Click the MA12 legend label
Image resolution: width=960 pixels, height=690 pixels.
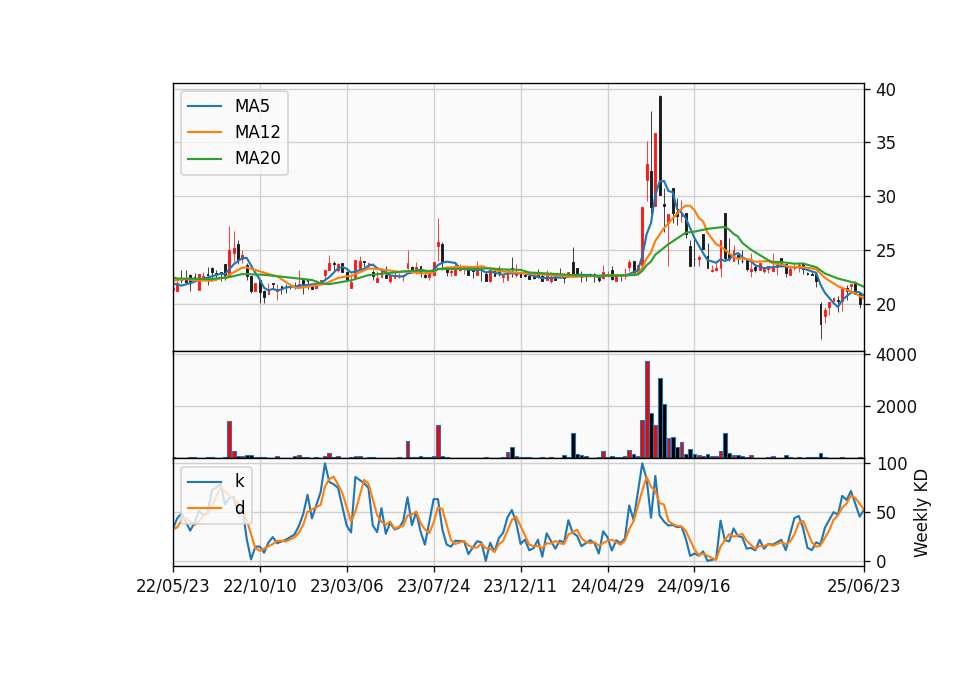[x=257, y=132]
